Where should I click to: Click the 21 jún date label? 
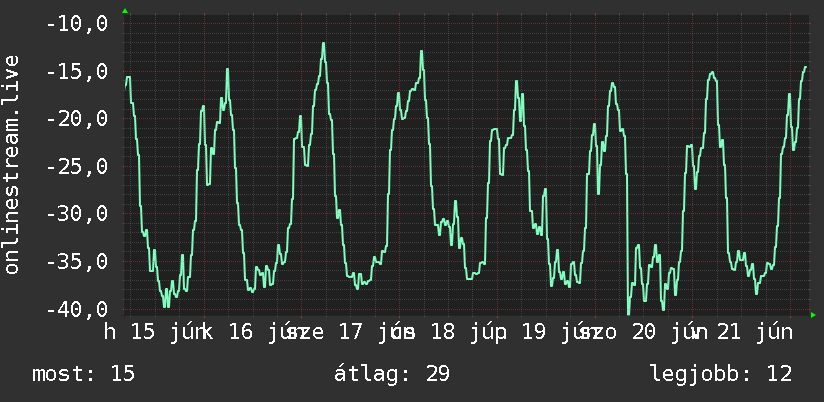tap(756, 332)
